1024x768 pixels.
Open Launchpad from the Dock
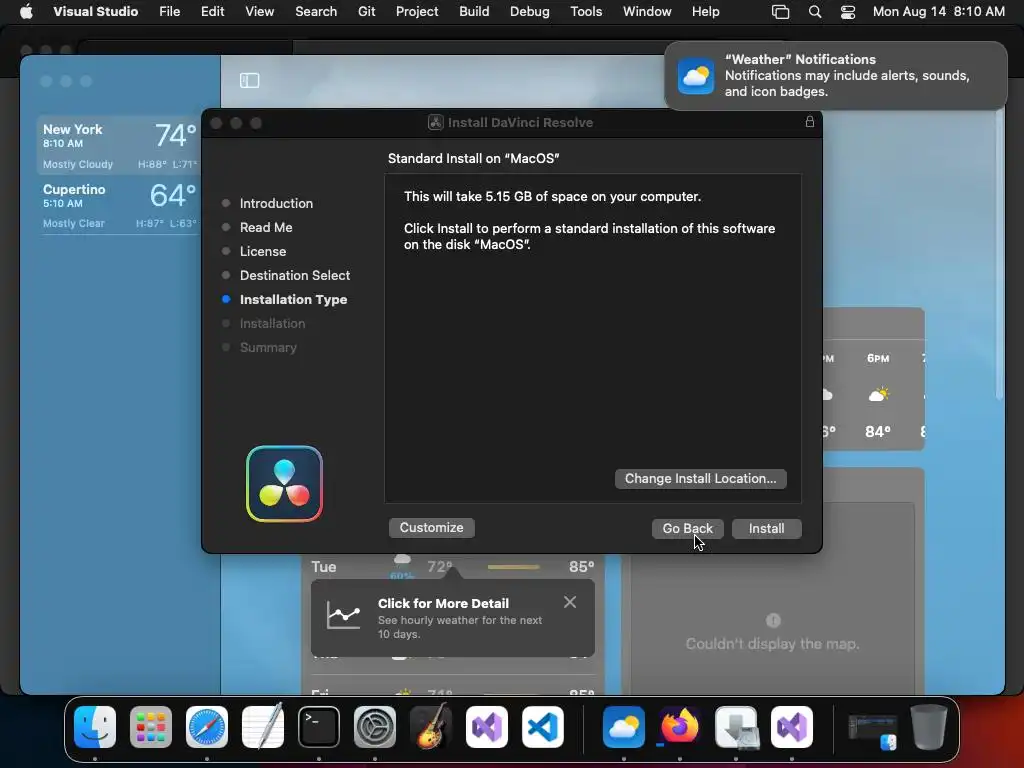click(x=151, y=727)
